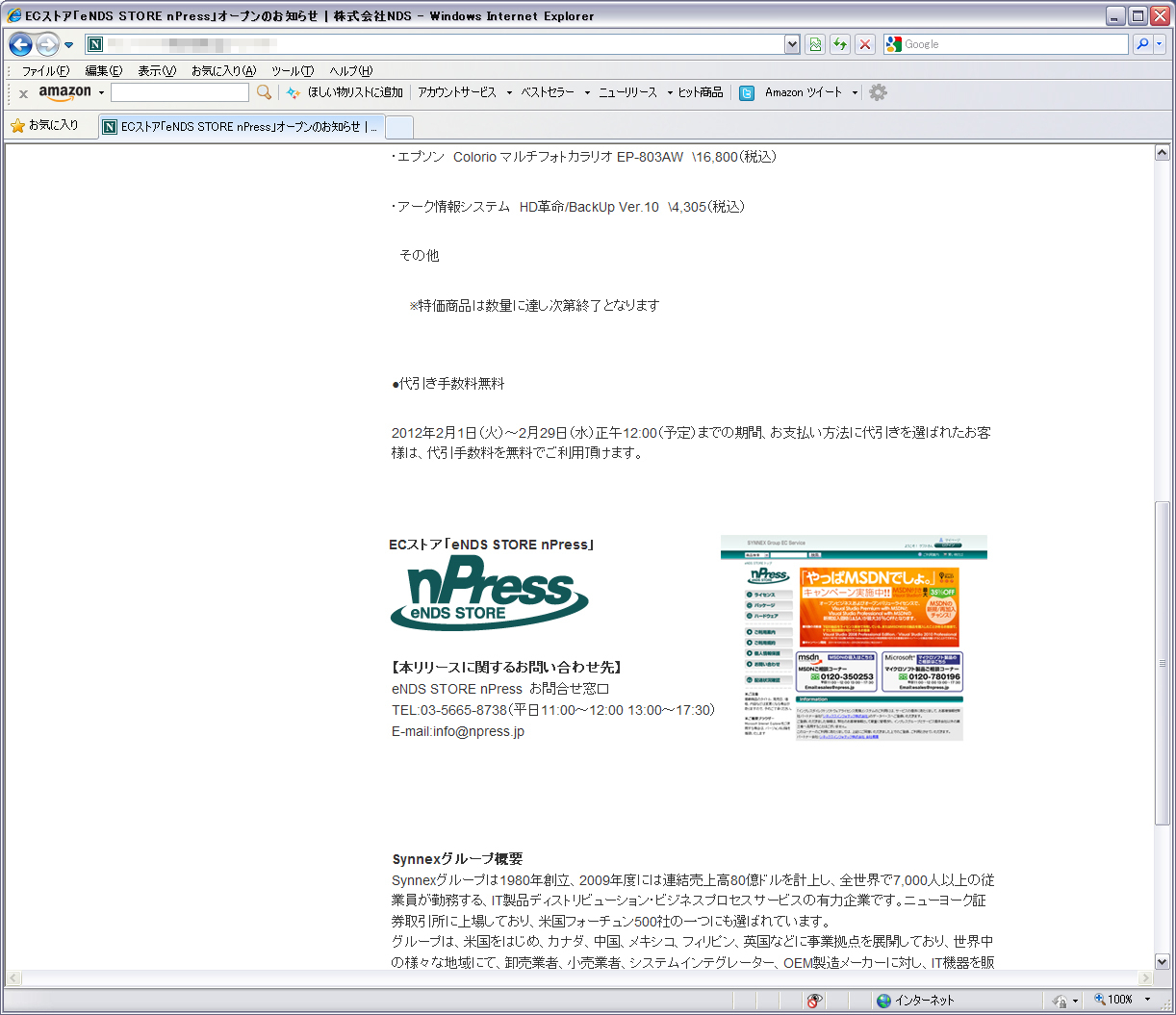Screen dimensions: 1176x1015
Task: Click the 【本リリースに関するお問い合わせ先】 heading
Action: pos(506,667)
